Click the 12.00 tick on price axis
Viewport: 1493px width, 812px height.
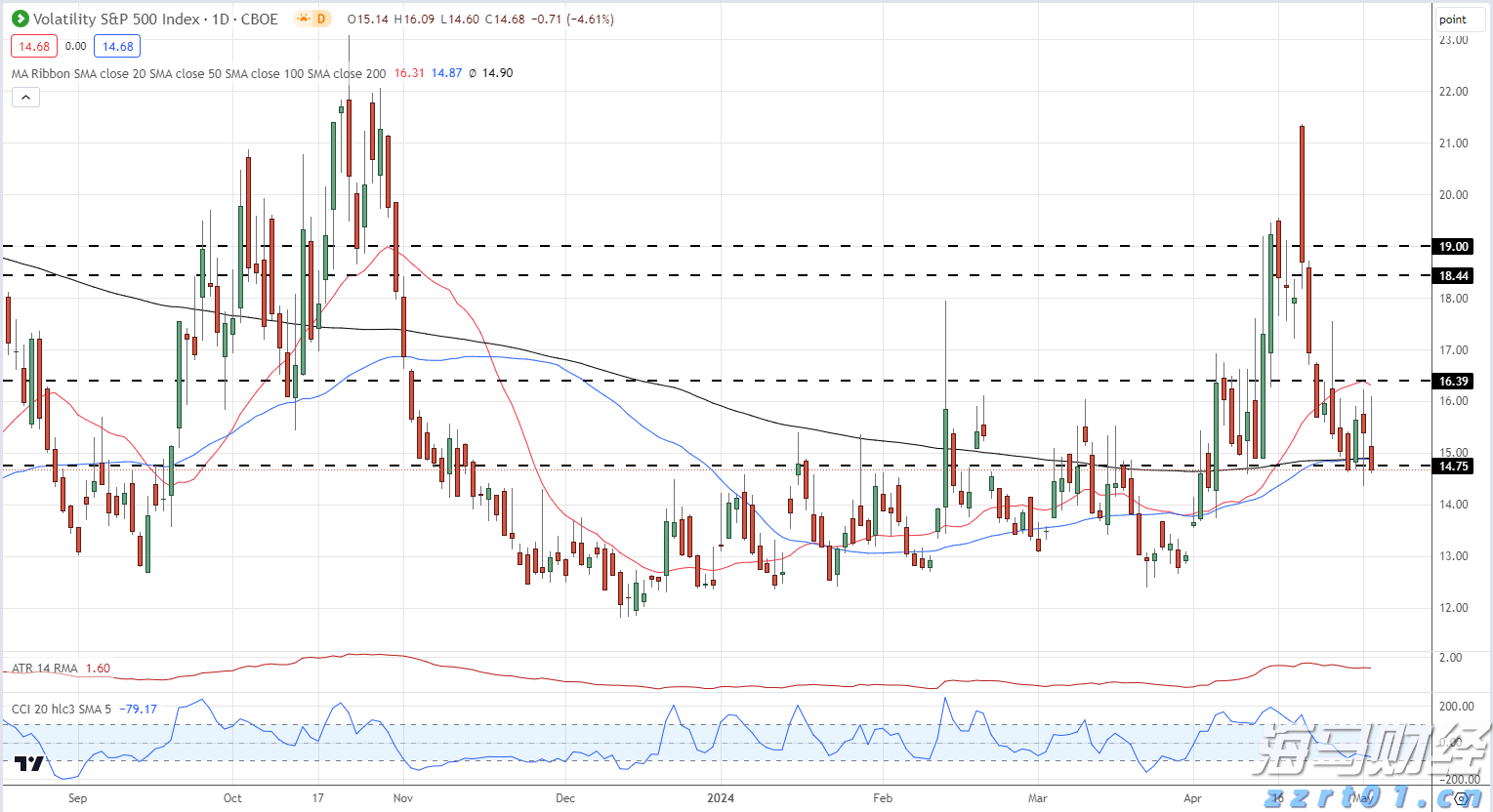[1453, 608]
